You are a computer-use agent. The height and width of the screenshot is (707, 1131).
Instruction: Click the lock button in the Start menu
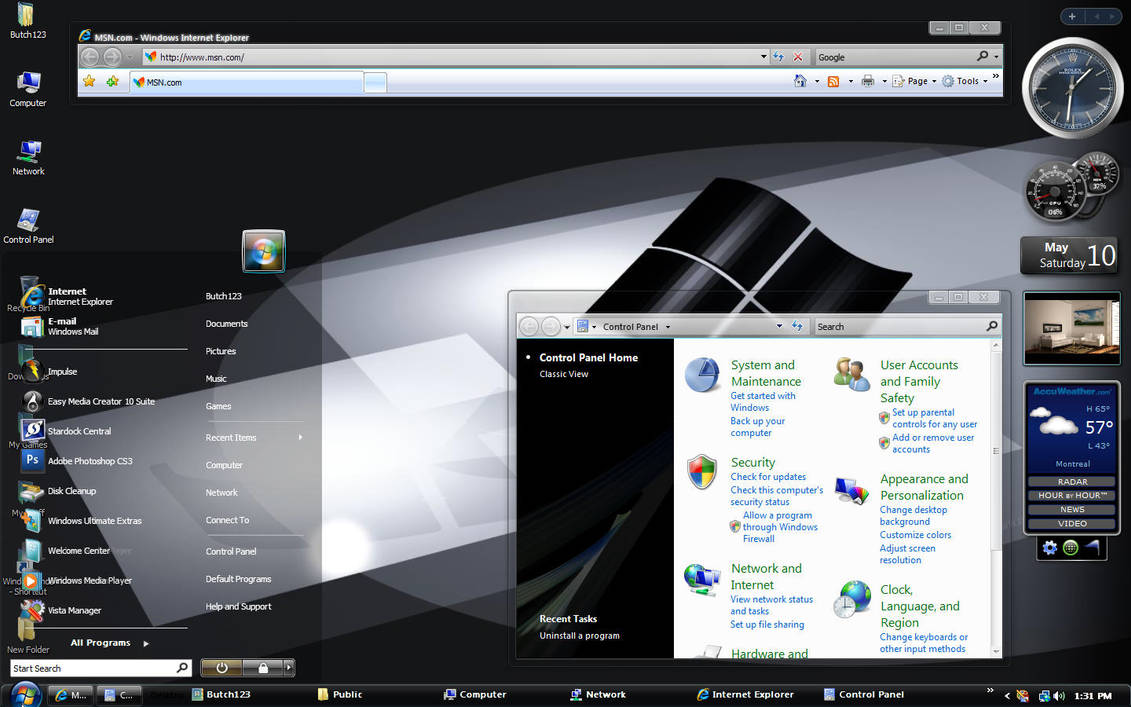click(x=263, y=668)
